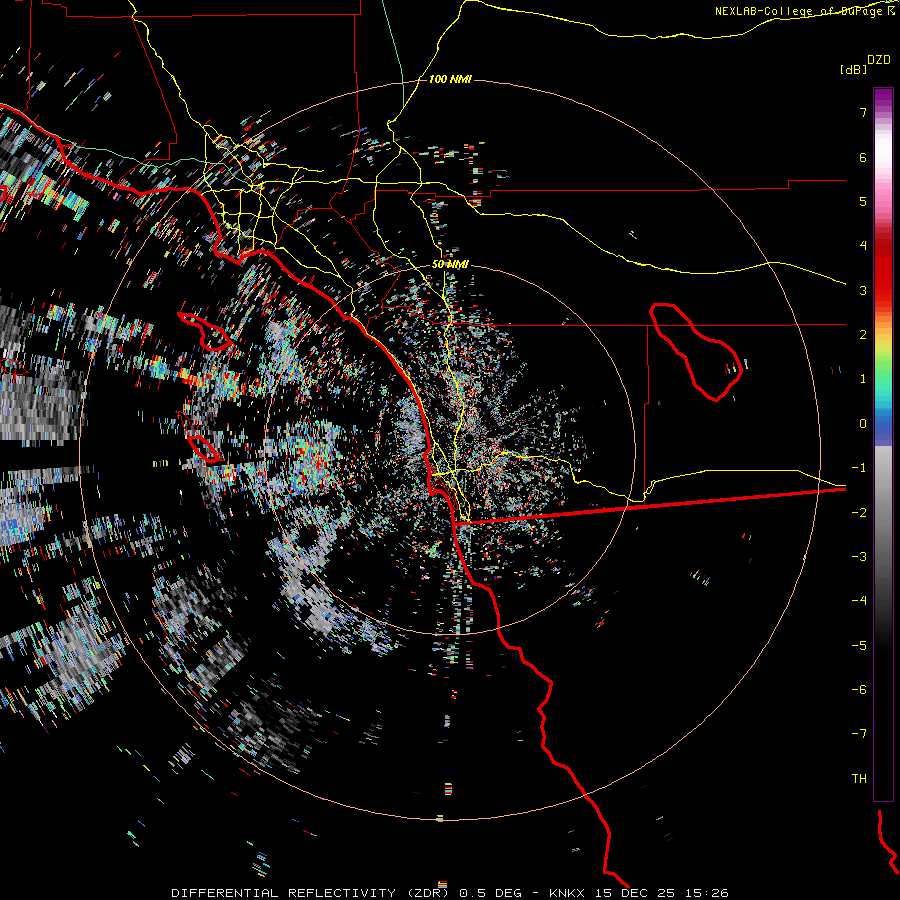Select the positive 2 tick on dB scale
The height and width of the screenshot is (900, 900).
click(x=863, y=335)
